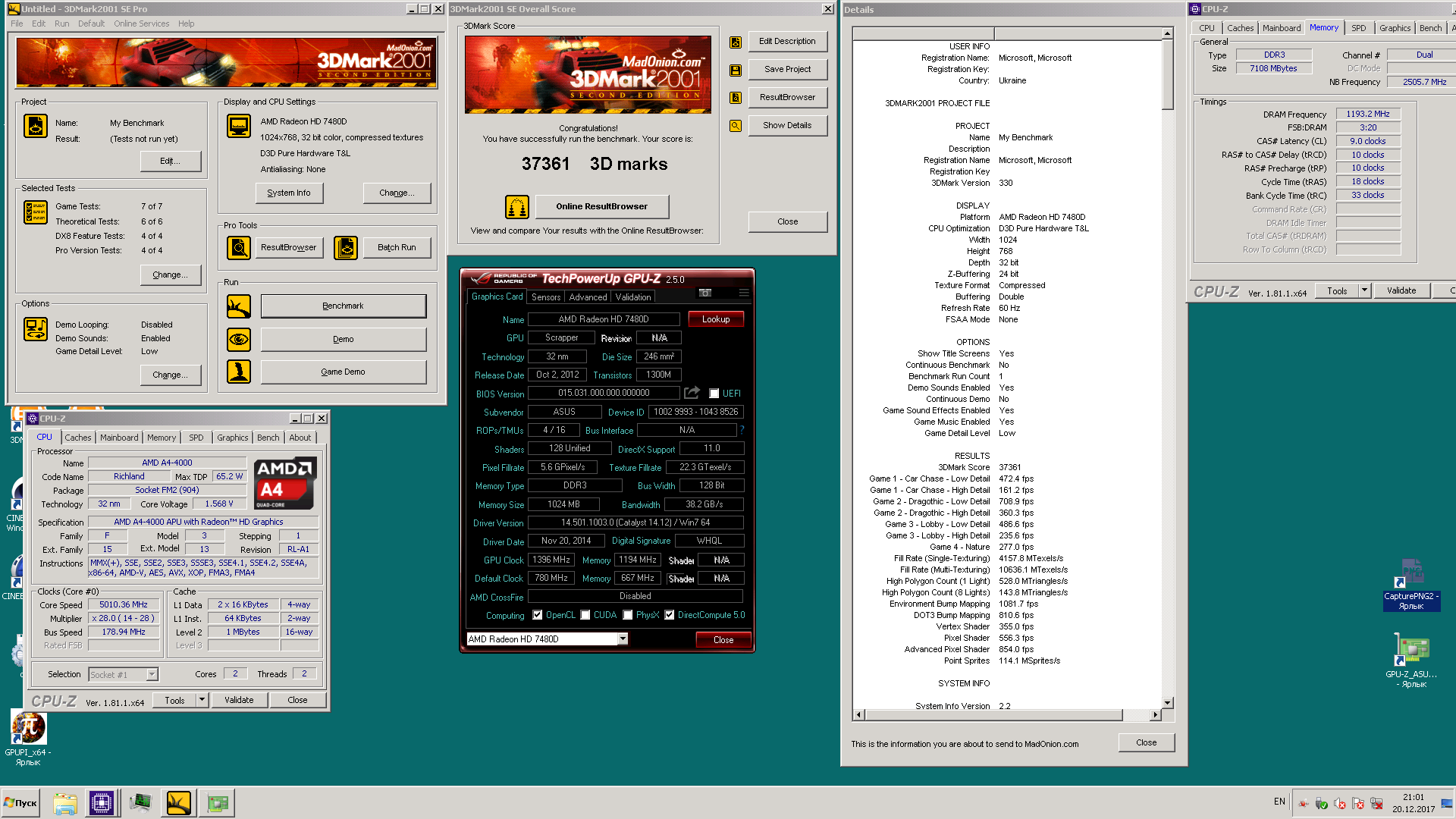Click the Game Demo figure icon
The height and width of the screenshot is (819, 1456).
[x=239, y=372]
